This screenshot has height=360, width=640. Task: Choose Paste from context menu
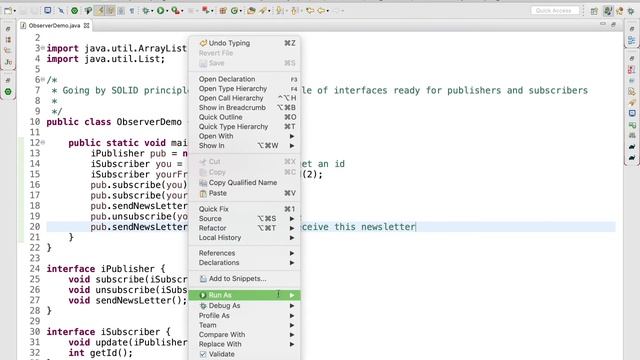[244, 193]
